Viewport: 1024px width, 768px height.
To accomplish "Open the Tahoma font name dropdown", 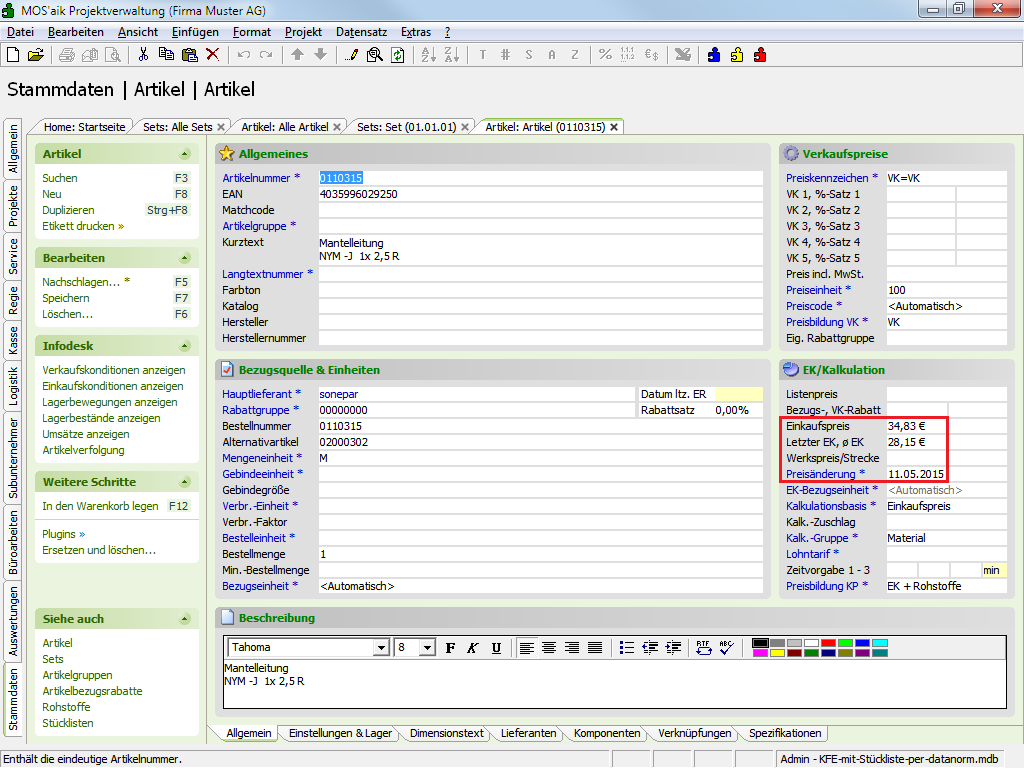I will click(x=380, y=648).
